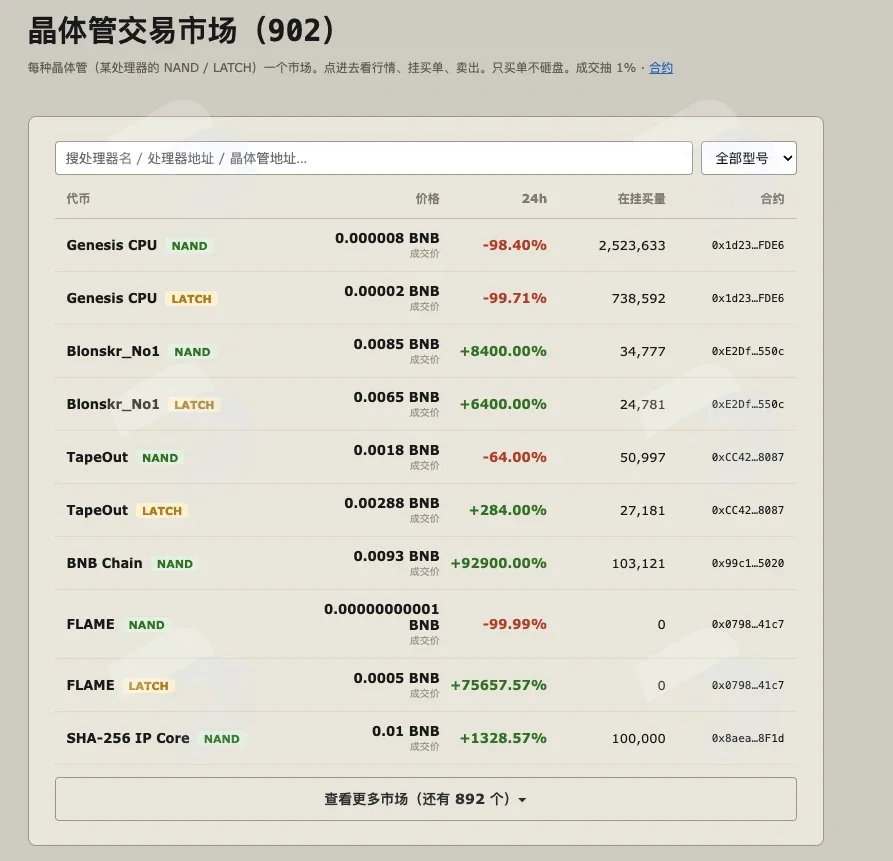Screen dimensions: 893x861
Task: Focus the processor name search field
Action: (x=374, y=158)
